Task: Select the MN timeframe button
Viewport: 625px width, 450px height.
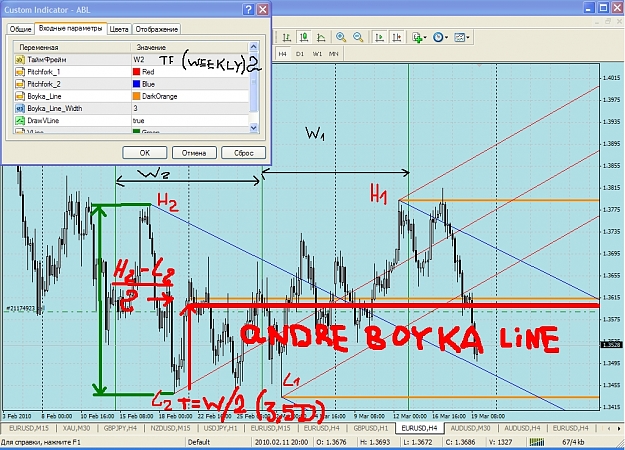Action: (334, 53)
